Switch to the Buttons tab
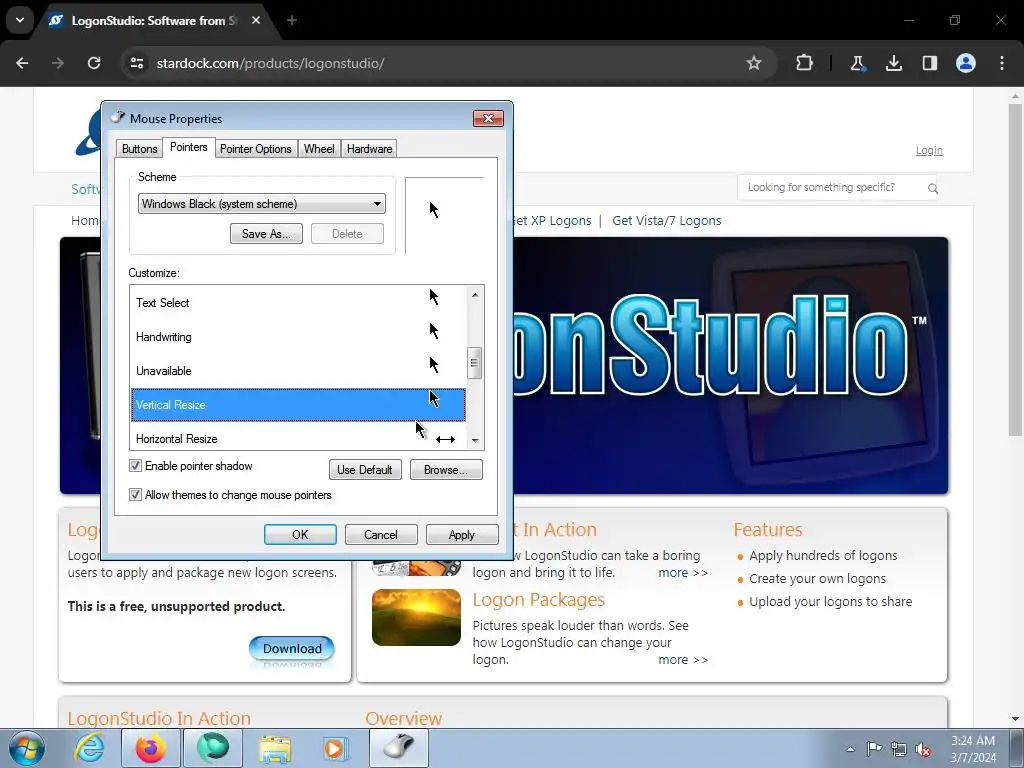The width and height of the screenshot is (1024, 768). point(139,149)
